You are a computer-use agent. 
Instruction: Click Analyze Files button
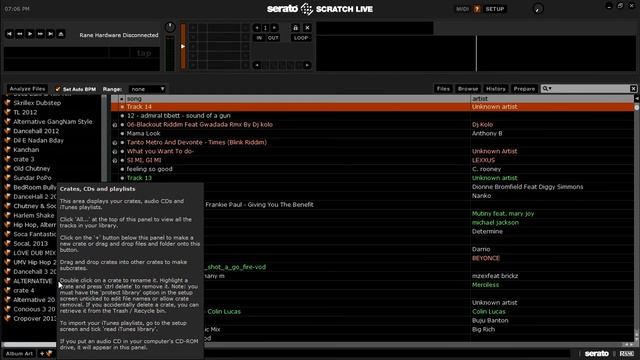click(27, 89)
